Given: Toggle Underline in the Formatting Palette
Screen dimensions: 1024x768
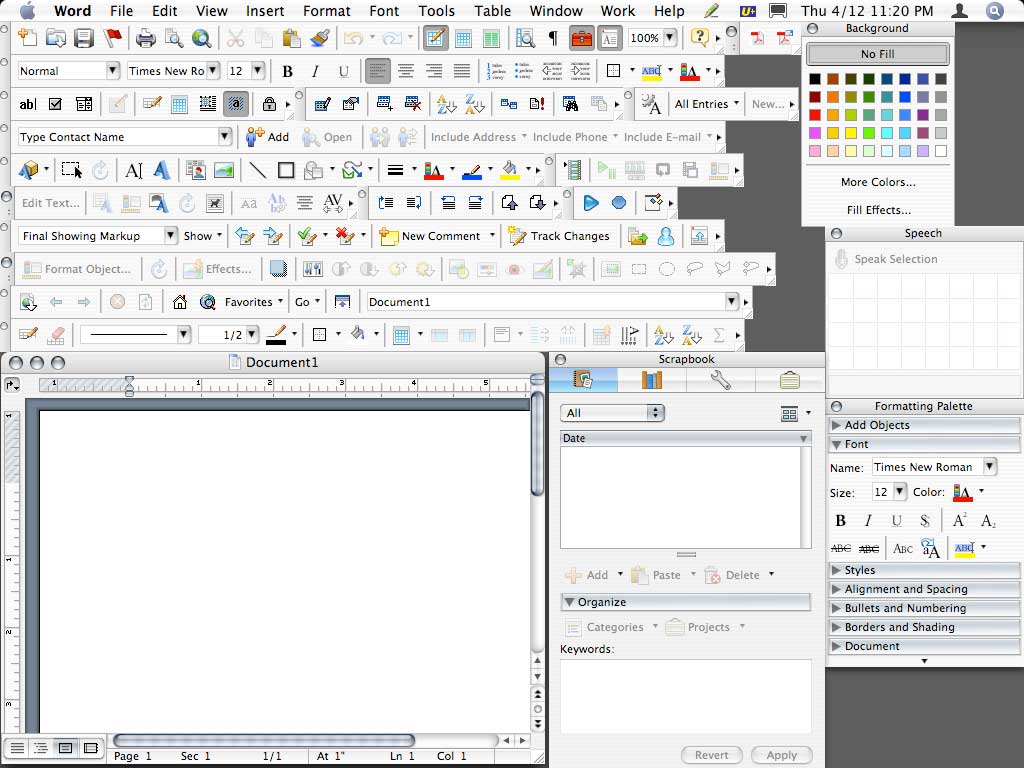Looking at the screenshot, I should point(897,520).
